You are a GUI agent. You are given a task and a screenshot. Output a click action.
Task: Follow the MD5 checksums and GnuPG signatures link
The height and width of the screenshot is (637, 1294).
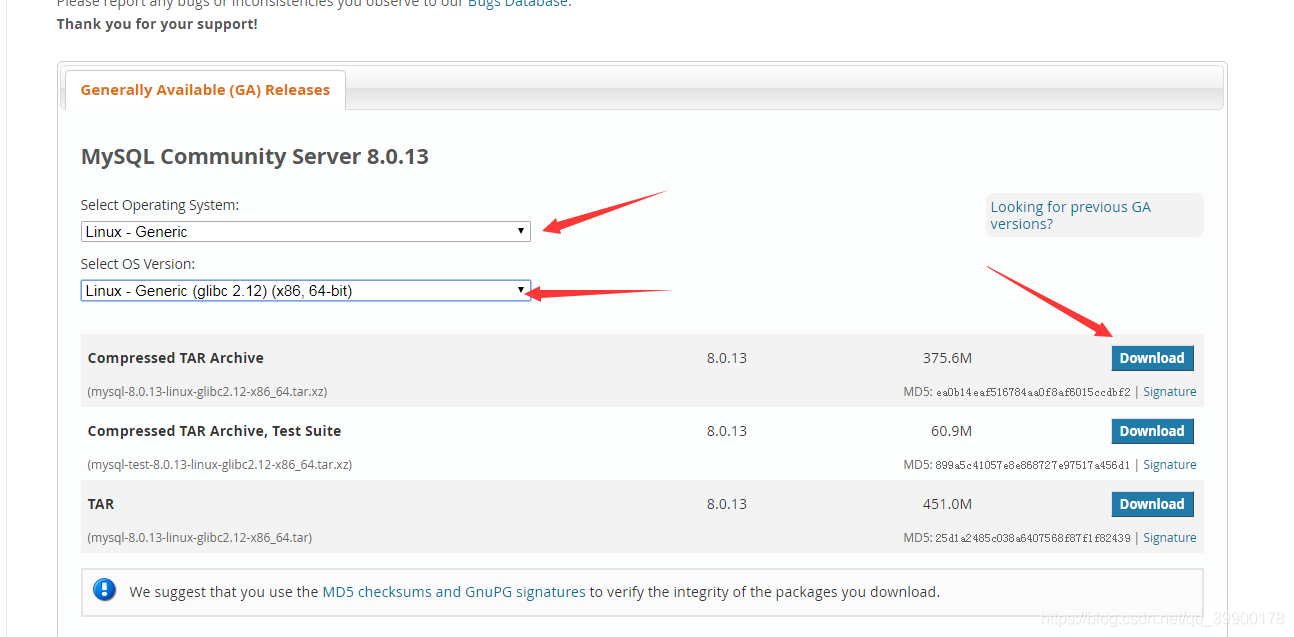coord(454,592)
